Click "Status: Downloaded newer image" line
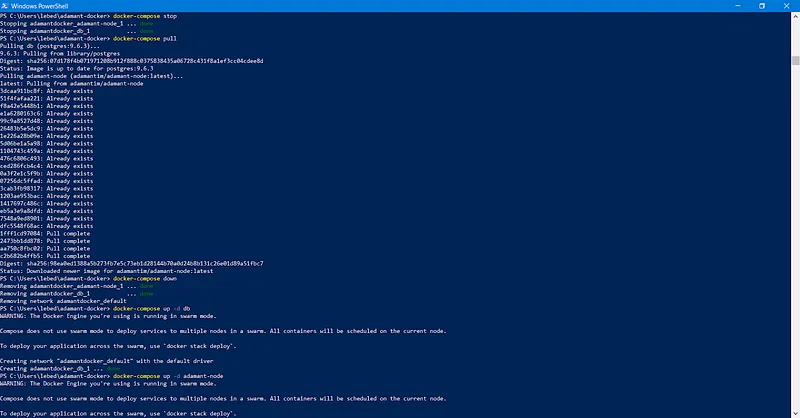 (107, 271)
